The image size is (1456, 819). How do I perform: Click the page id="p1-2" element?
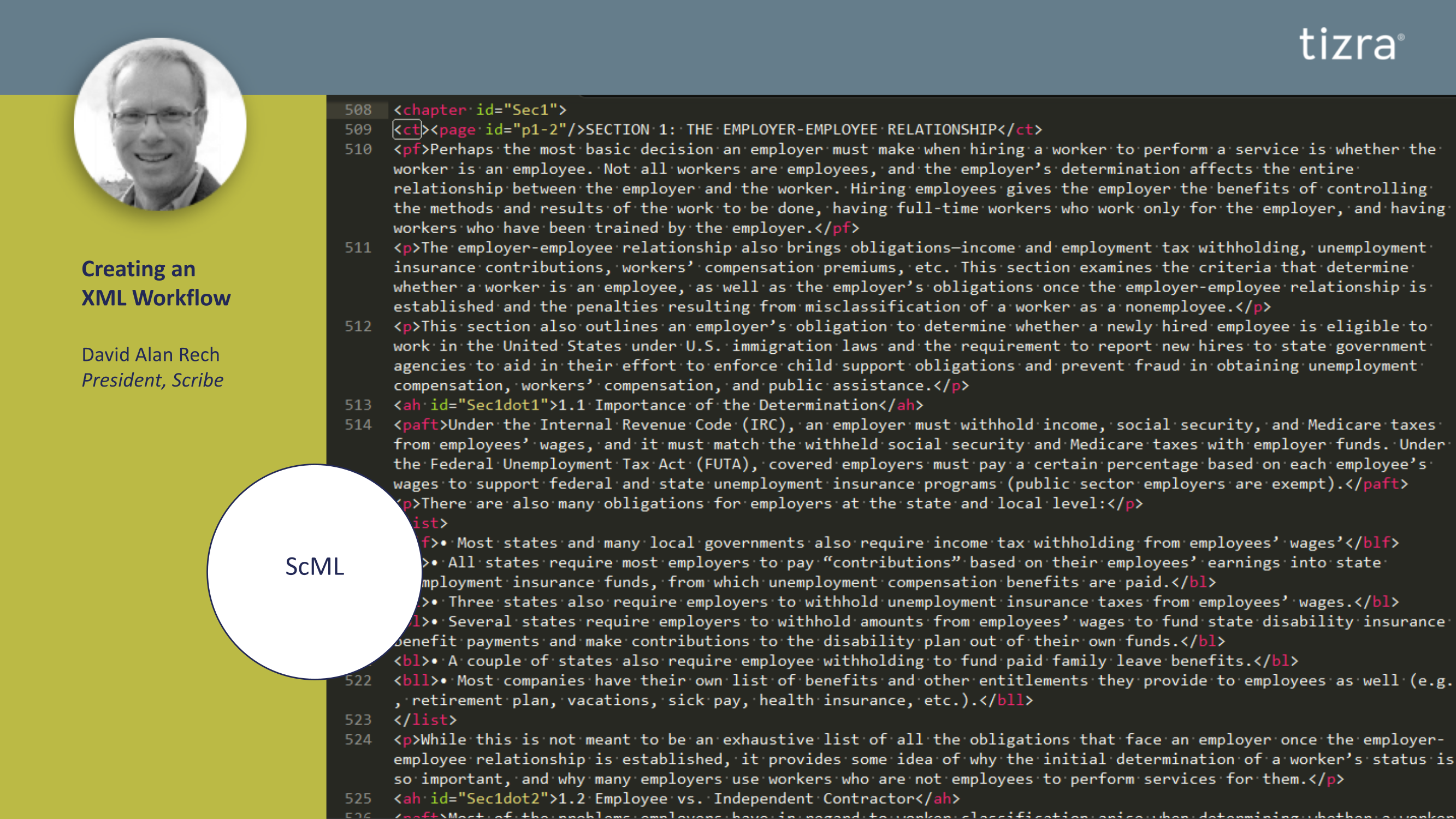507,129
